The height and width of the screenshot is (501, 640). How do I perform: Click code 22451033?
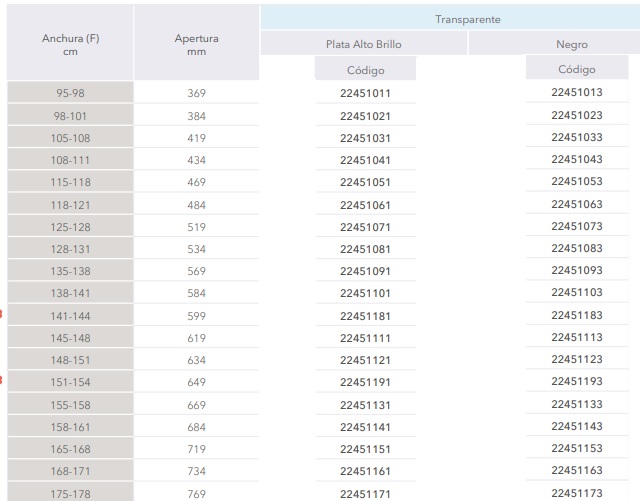pyautogui.click(x=577, y=136)
